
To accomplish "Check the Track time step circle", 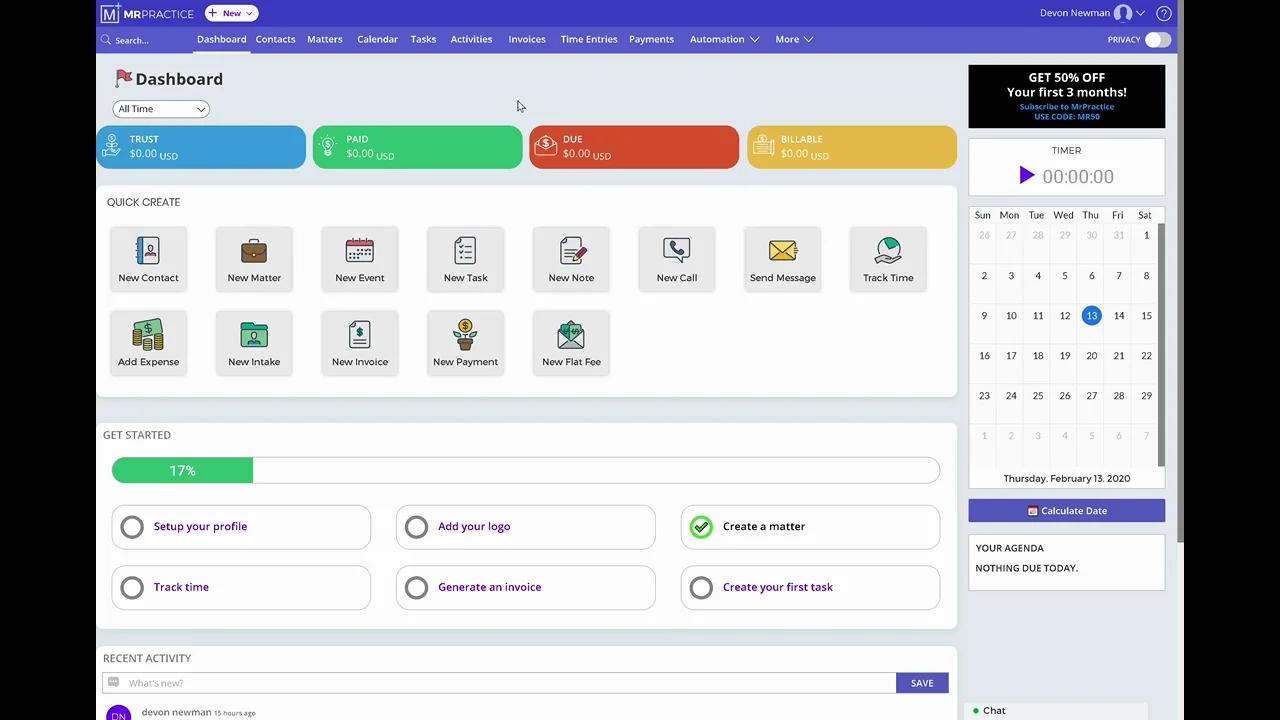I will pyautogui.click(x=132, y=588).
